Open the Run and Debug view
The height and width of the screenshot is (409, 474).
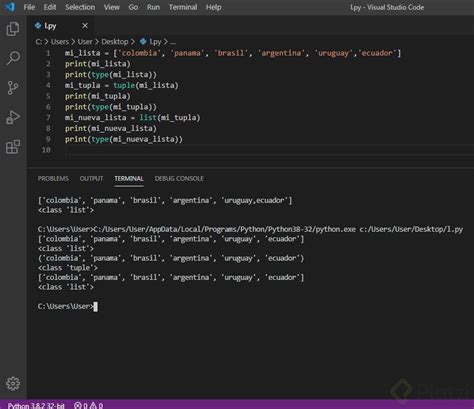[x=13, y=117]
